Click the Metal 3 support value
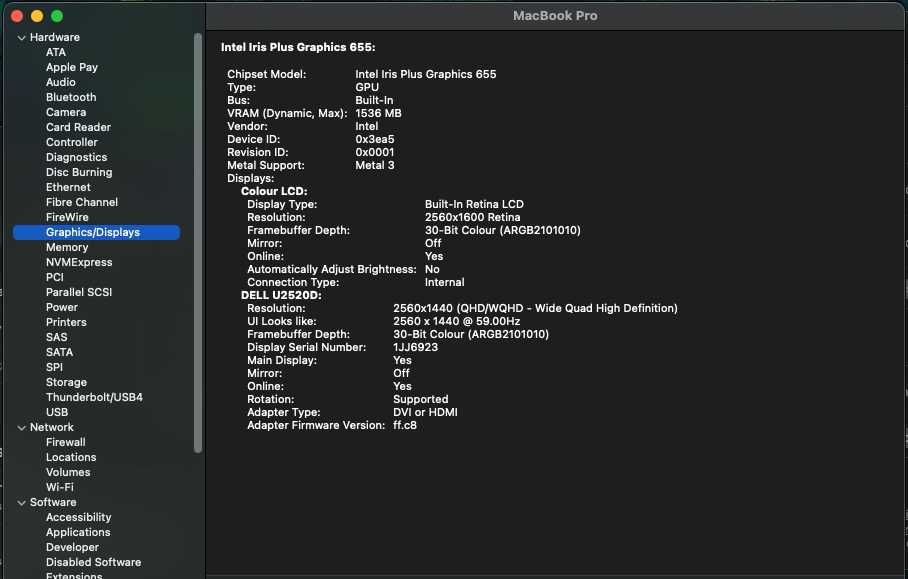The height and width of the screenshot is (579, 908). 375,166
